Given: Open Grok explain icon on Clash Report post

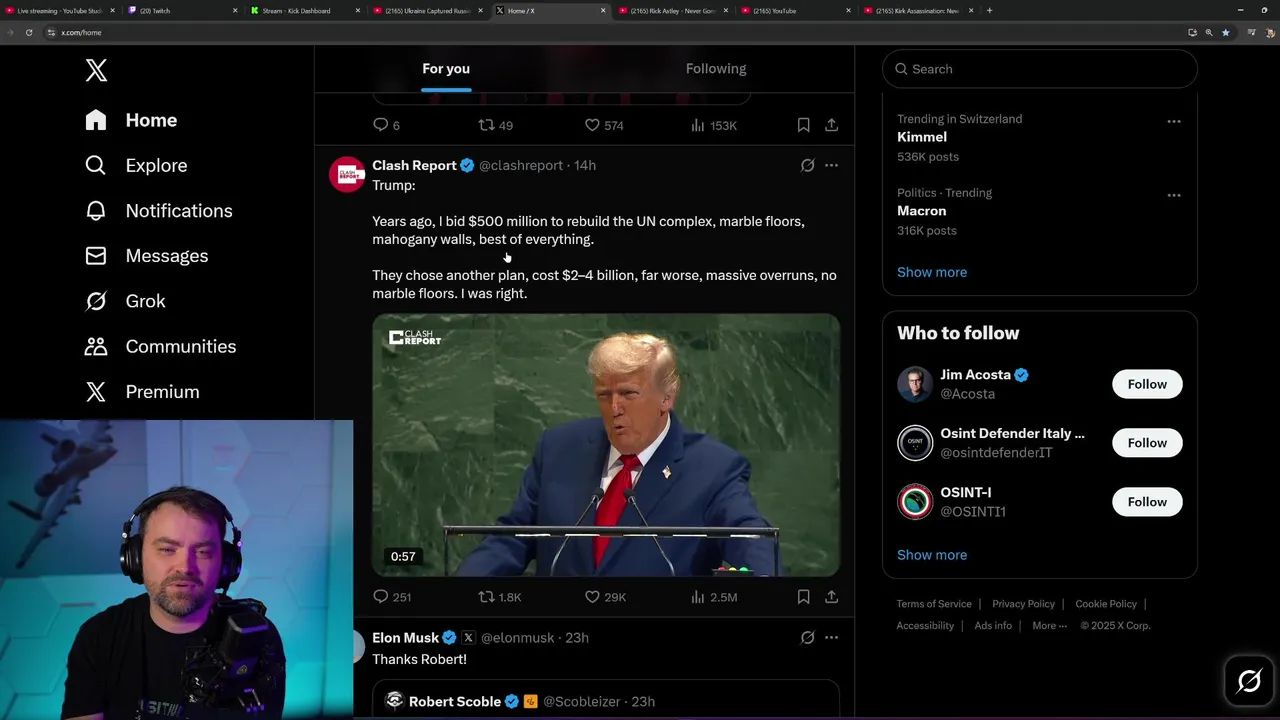Looking at the screenshot, I should pos(807,165).
